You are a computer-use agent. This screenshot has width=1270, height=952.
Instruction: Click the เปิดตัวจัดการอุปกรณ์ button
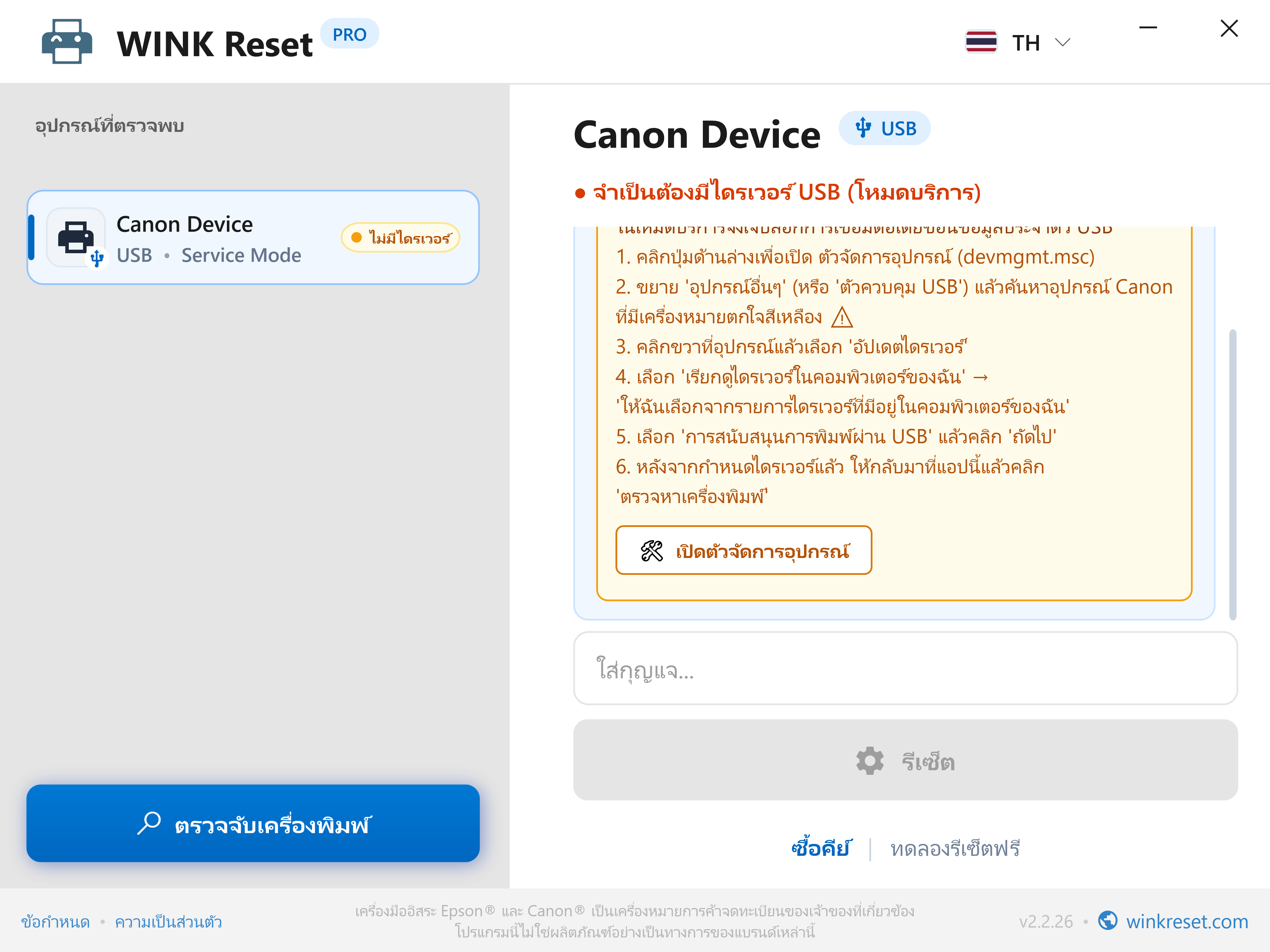[744, 550]
